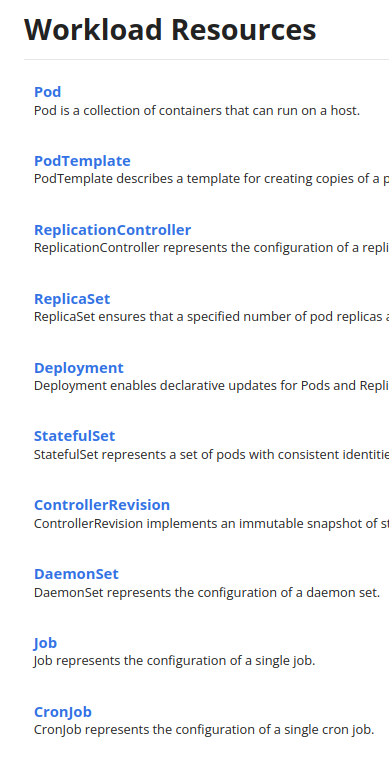
Task: Visit the ControllerRevision reference link
Action: [x=102, y=505]
